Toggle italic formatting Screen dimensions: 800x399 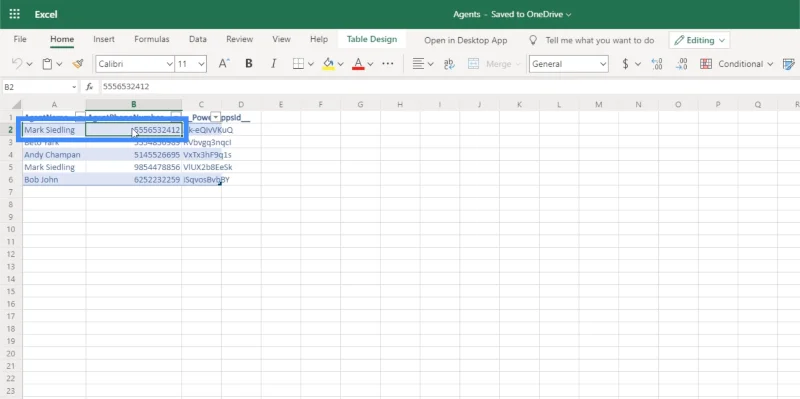[x=273, y=64]
